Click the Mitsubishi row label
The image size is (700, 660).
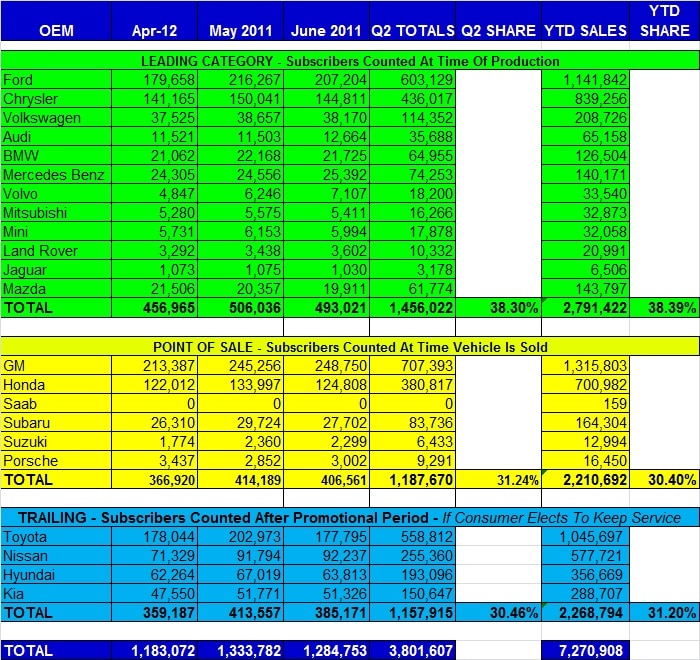click(35, 213)
